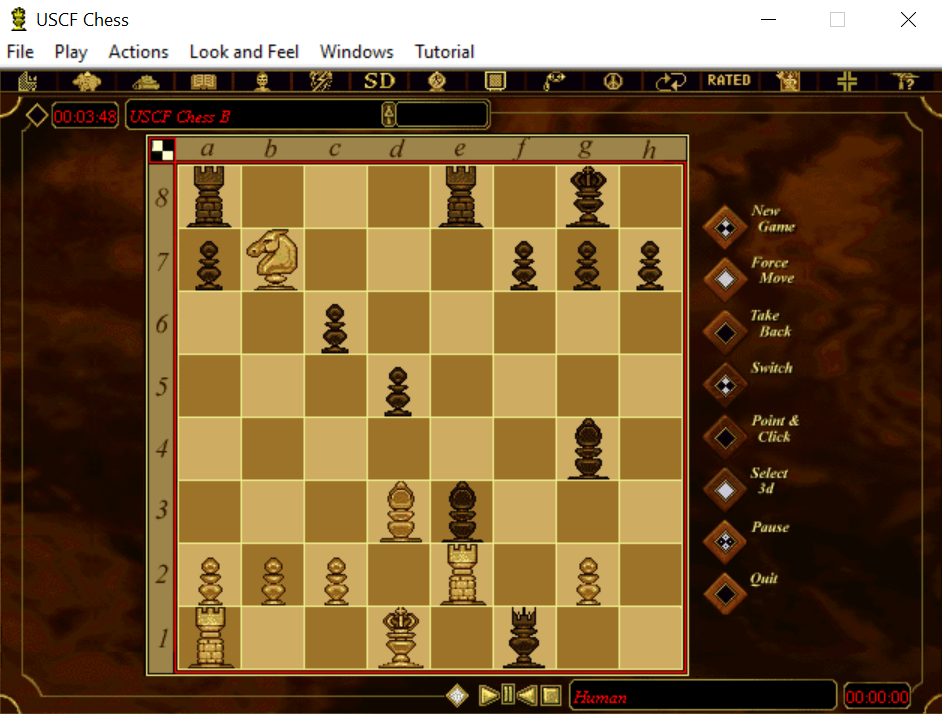Click the person bust toolbar icon
This screenshot has height=714, width=942.
point(262,81)
